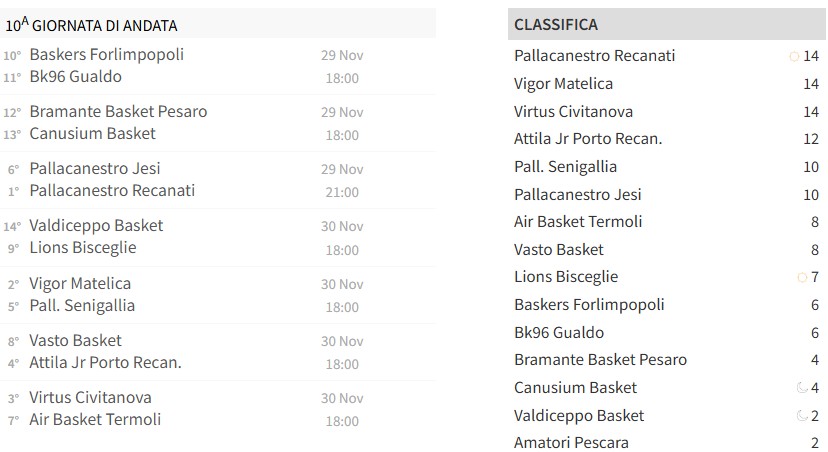The width and height of the screenshot is (828, 452).
Task: Open Virtus Civitanova in the standings
Action: 573,112
